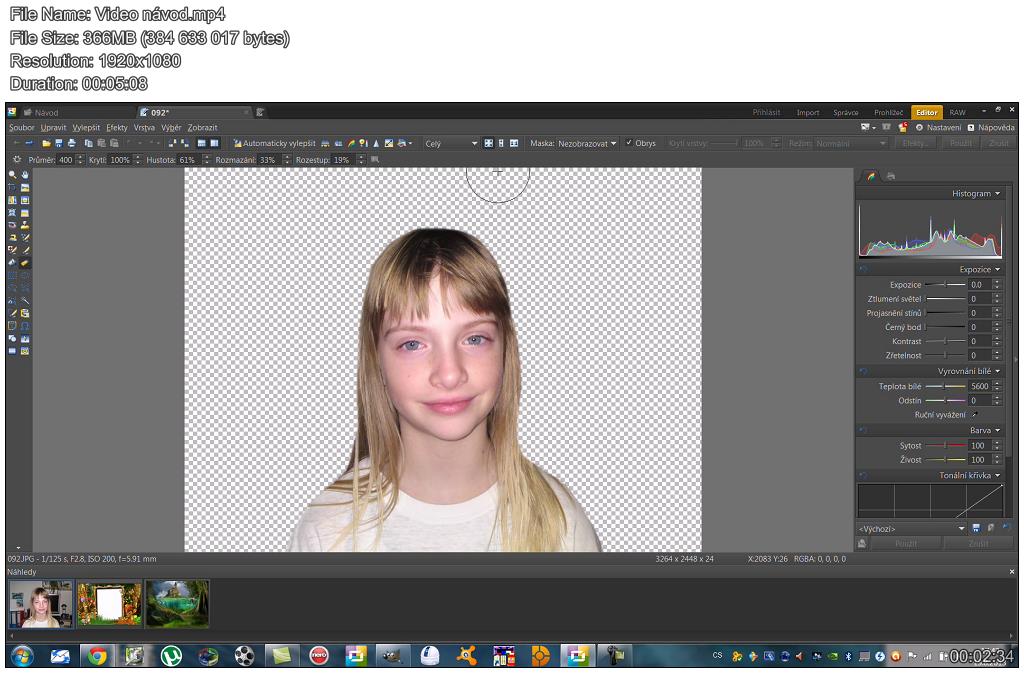Viewport: 1024px width, 673px height.
Task: Select the Magic wand tool
Action: (25, 299)
